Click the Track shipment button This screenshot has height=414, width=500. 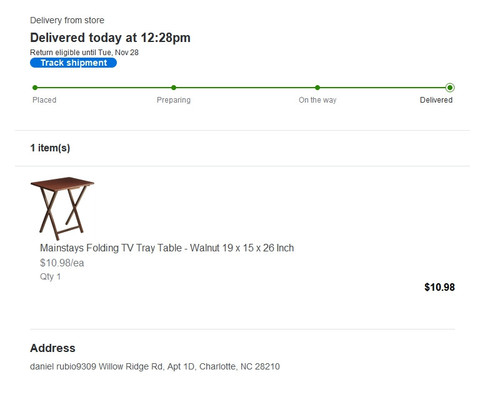click(73, 63)
